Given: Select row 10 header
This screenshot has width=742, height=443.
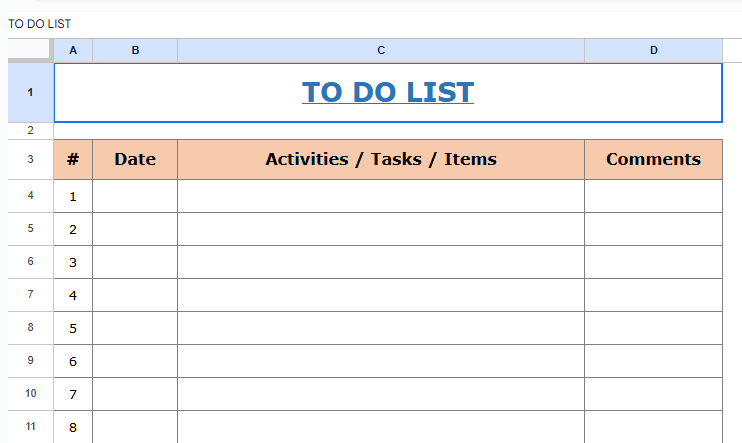Looking at the screenshot, I should (30, 393).
